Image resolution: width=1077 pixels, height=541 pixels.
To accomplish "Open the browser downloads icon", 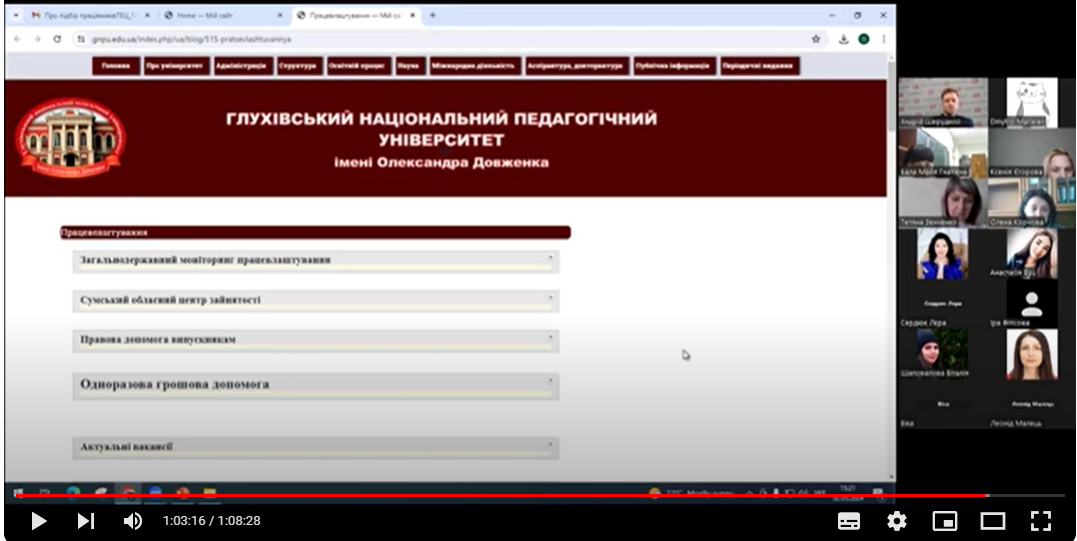I will pyautogui.click(x=844, y=39).
